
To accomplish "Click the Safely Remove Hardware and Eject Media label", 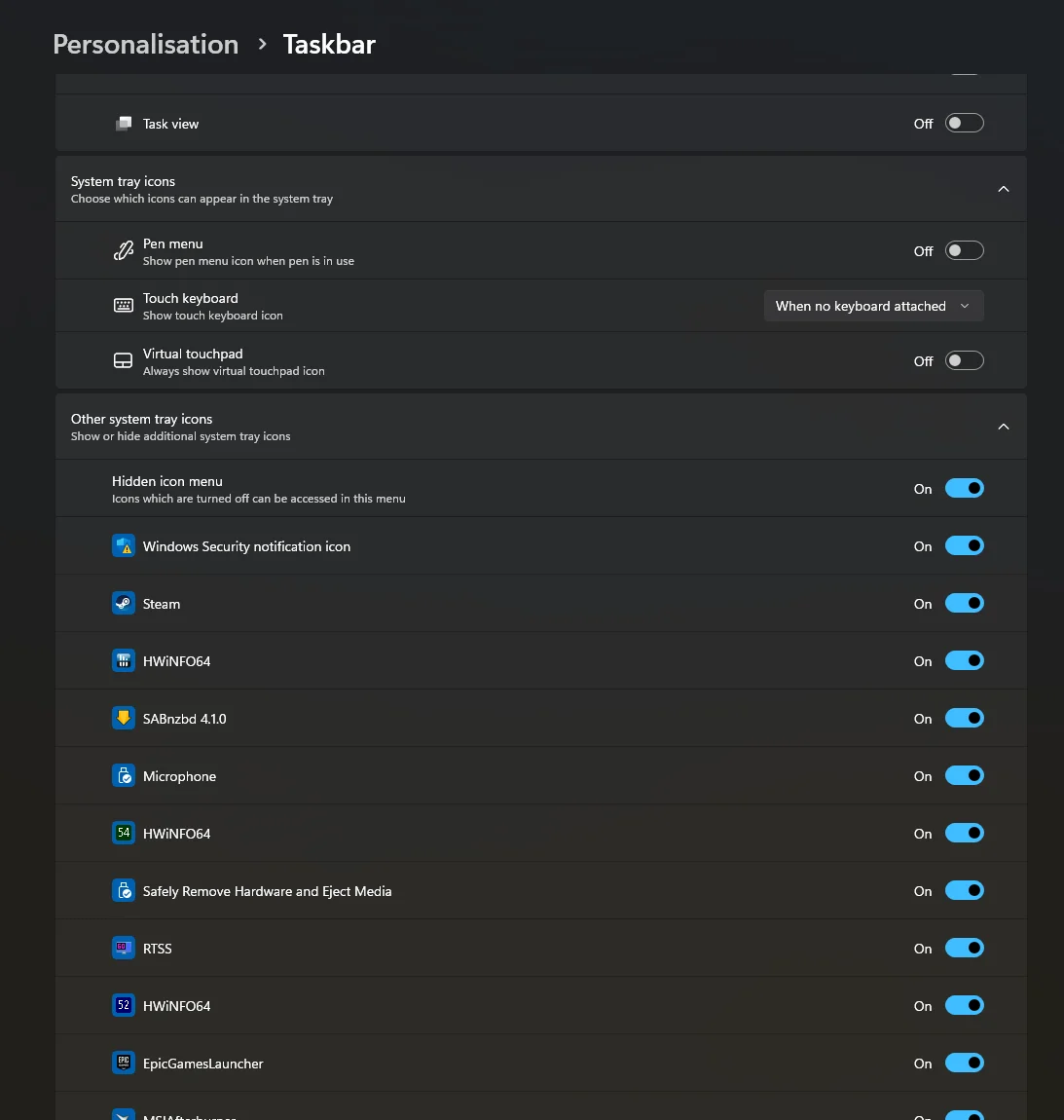I will [x=267, y=891].
